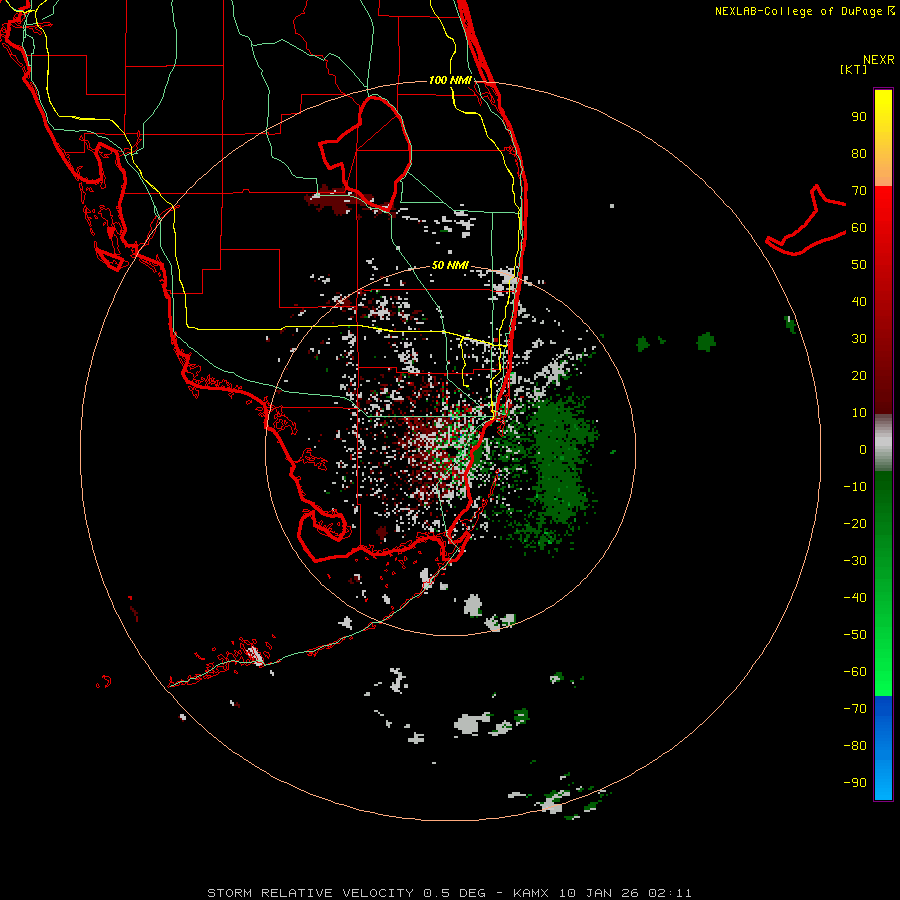Click the 70 value on velocity scale
The image size is (900, 900).
click(859, 191)
